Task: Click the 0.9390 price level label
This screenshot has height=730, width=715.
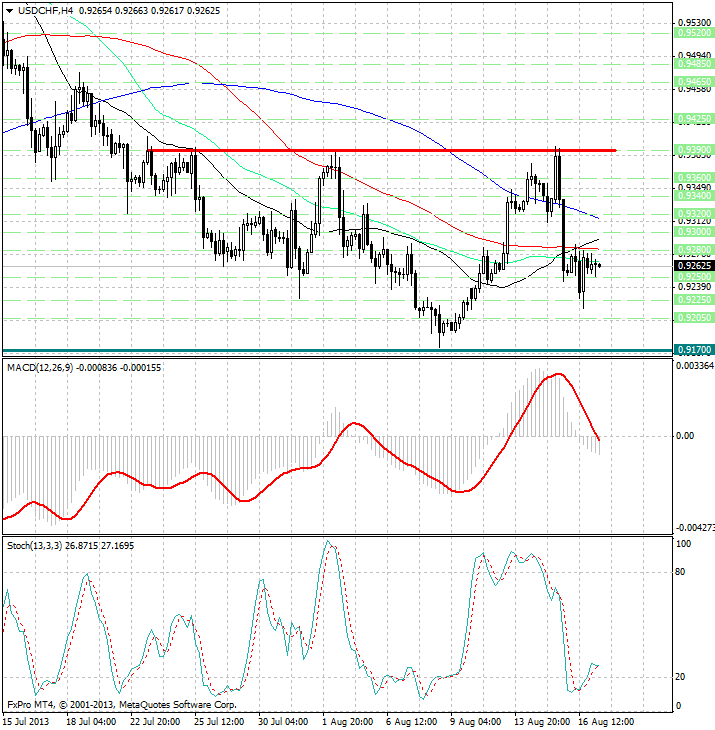Action: tap(693, 149)
